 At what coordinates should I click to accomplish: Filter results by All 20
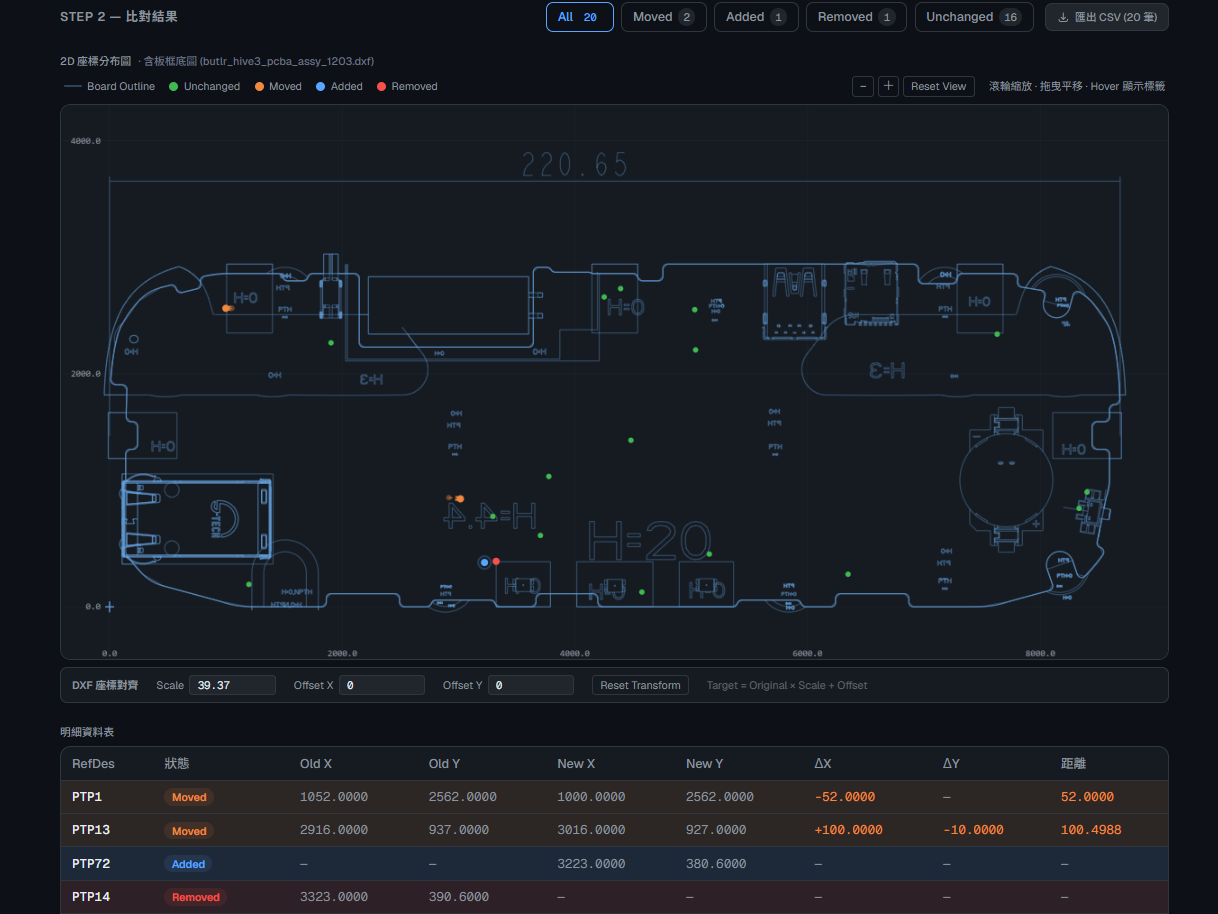pos(580,17)
